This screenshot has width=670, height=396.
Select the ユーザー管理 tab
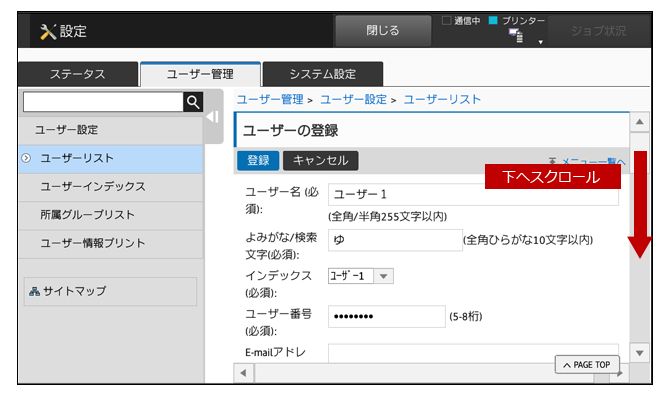200,74
